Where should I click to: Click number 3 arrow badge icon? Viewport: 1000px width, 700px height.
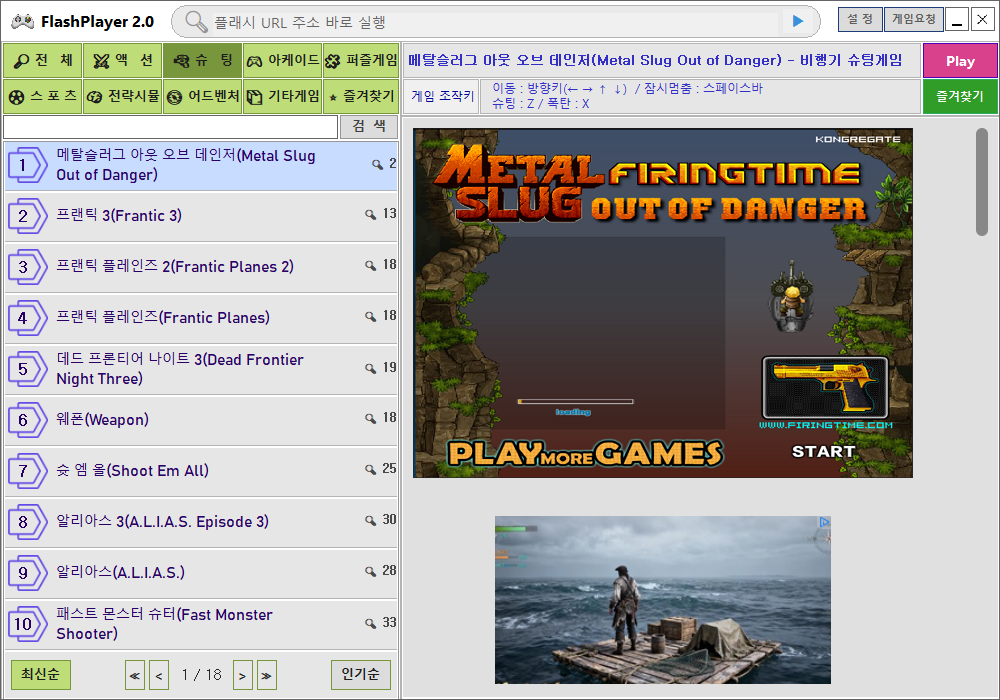pyautogui.click(x=27, y=267)
